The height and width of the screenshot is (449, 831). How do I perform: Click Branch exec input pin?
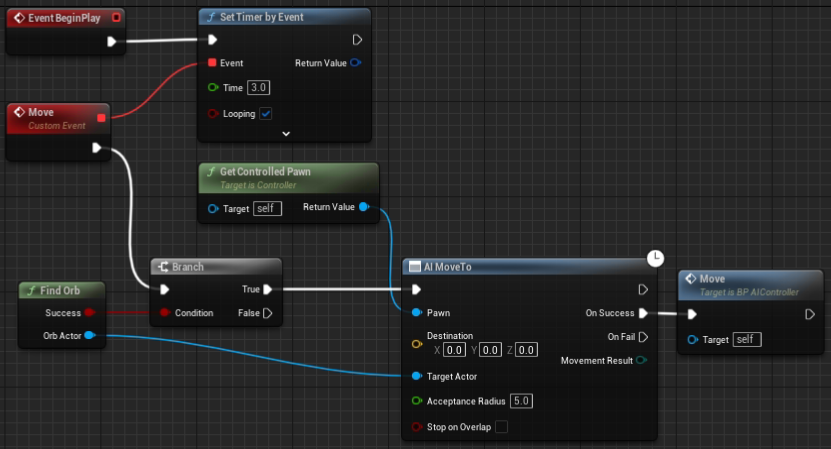pyautogui.click(x=164, y=289)
